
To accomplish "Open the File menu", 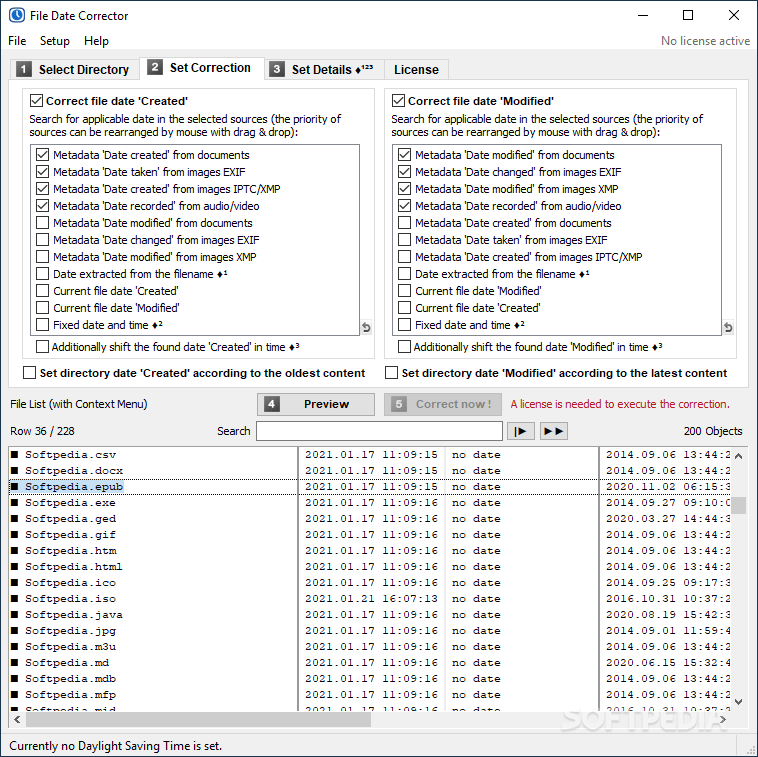I will (17, 41).
